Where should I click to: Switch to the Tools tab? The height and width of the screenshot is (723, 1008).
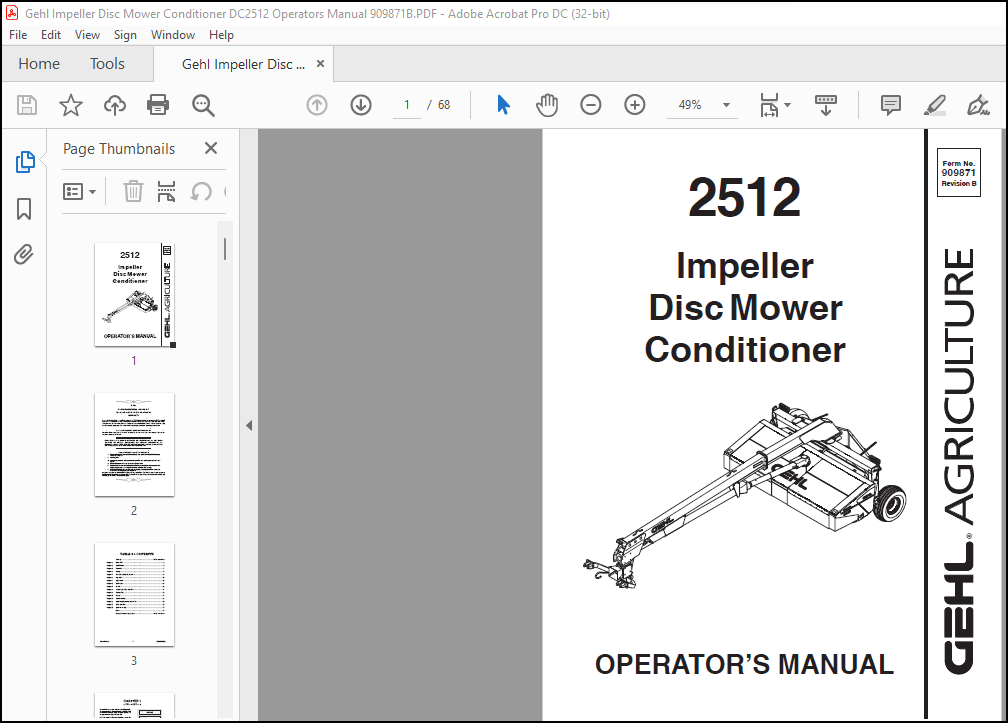pos(107,64)
